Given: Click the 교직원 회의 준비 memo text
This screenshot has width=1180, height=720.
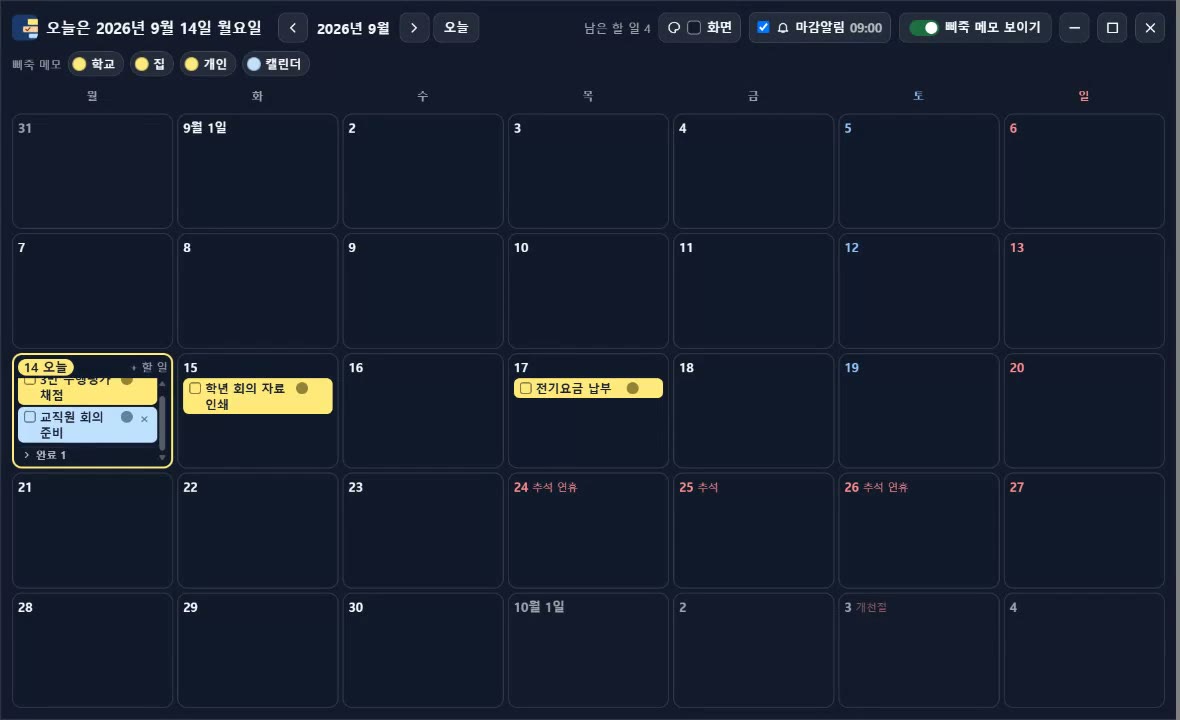Looking at the screenshot, I should point(71,424).
